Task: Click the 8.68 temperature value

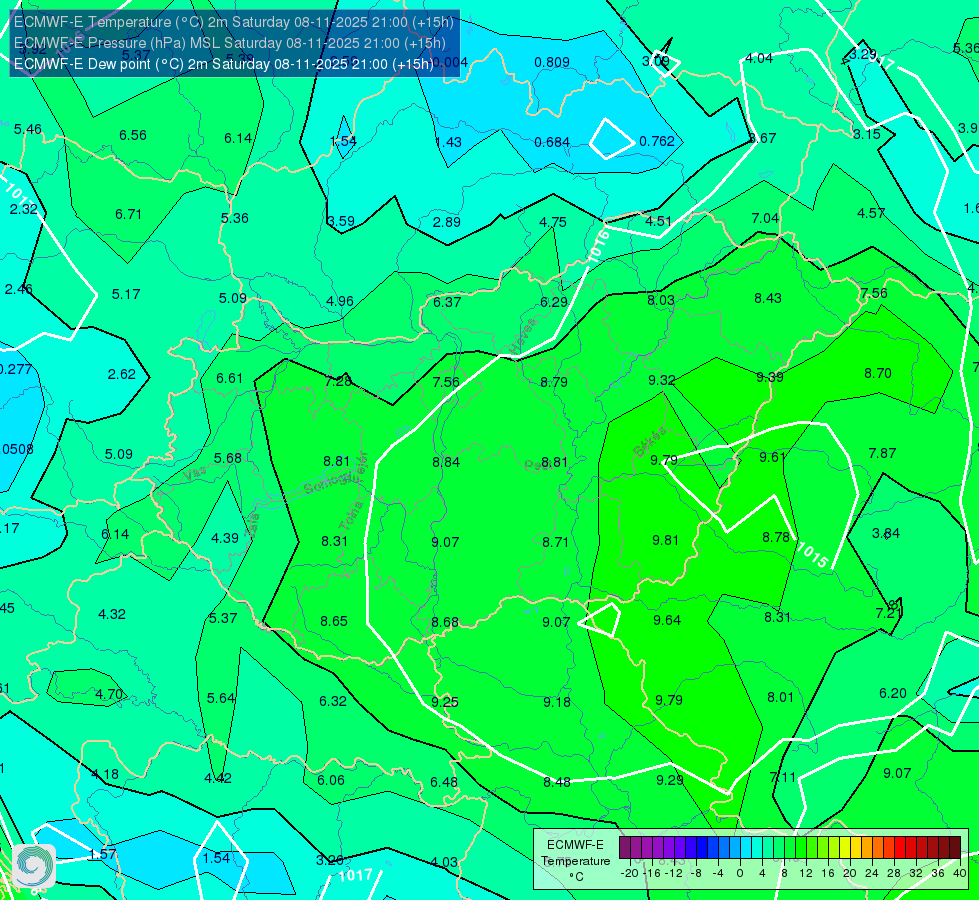Action: [445, 623]
